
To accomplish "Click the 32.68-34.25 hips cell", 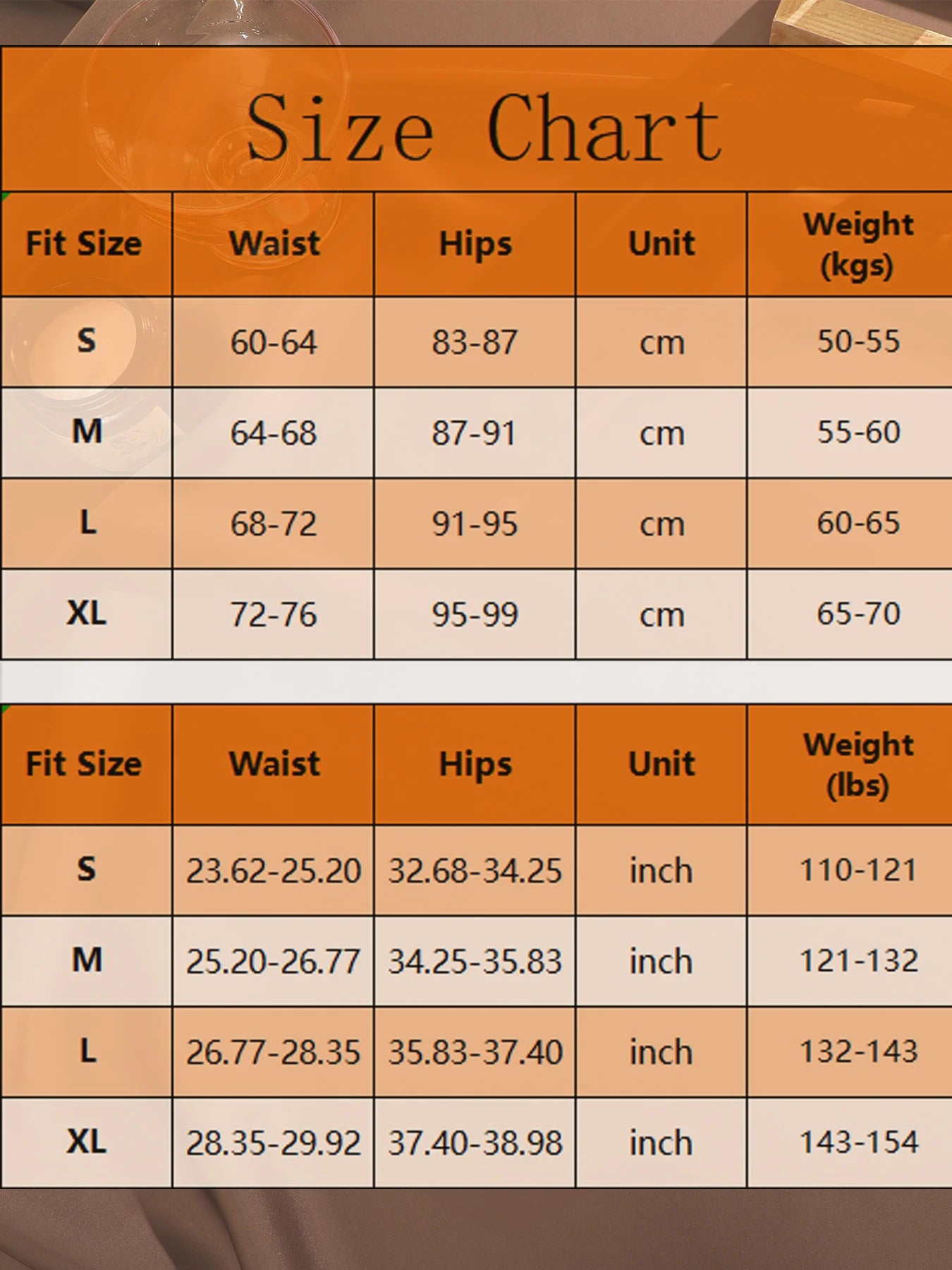I will pos(475,871).
